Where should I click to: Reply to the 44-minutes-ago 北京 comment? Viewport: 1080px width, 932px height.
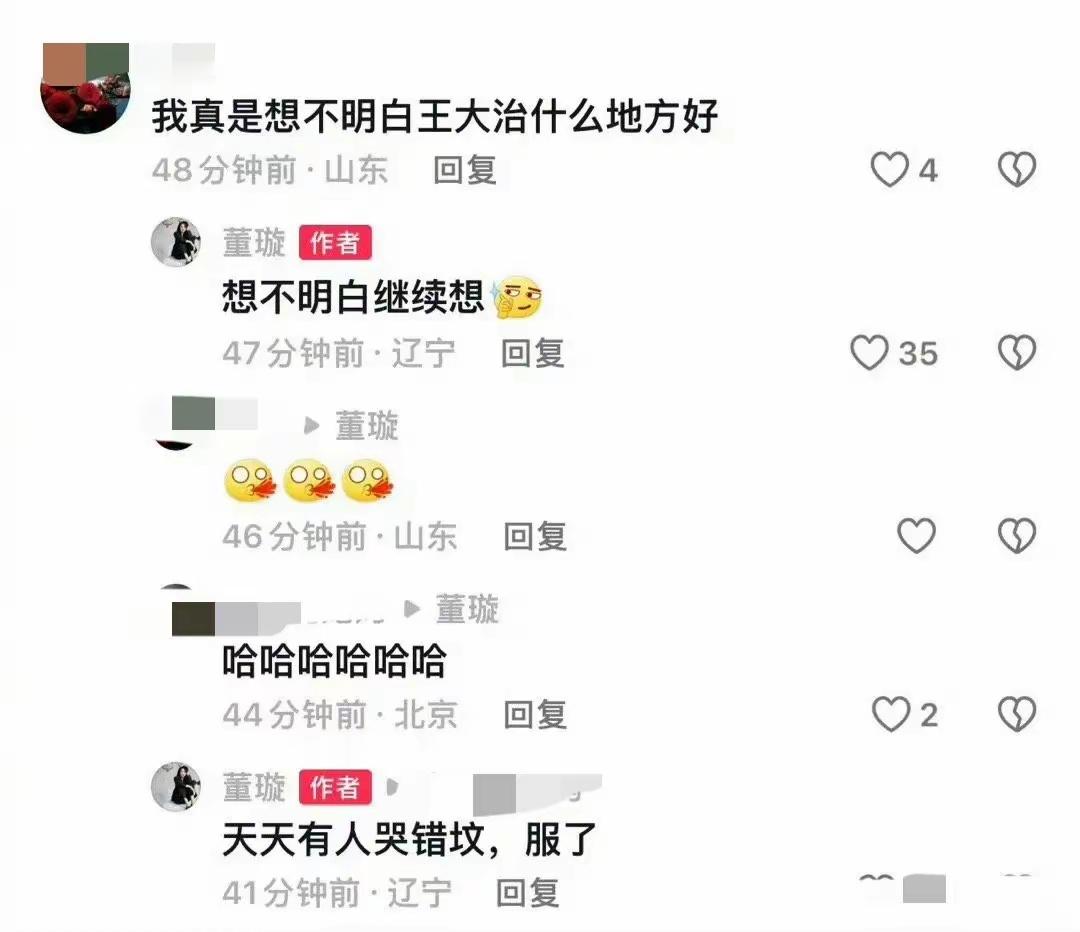[x=535, y=715]
